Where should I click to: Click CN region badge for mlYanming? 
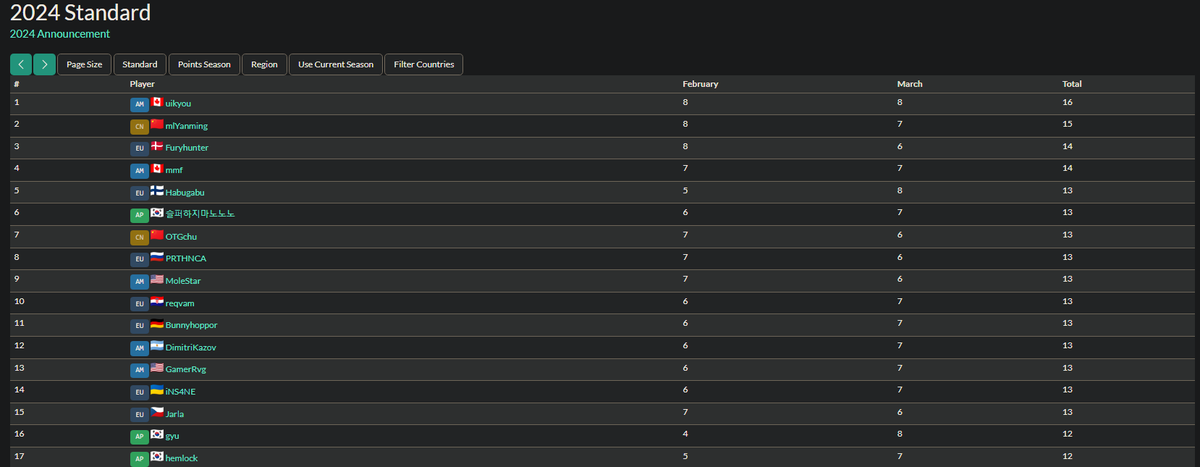tap(139, 126)
